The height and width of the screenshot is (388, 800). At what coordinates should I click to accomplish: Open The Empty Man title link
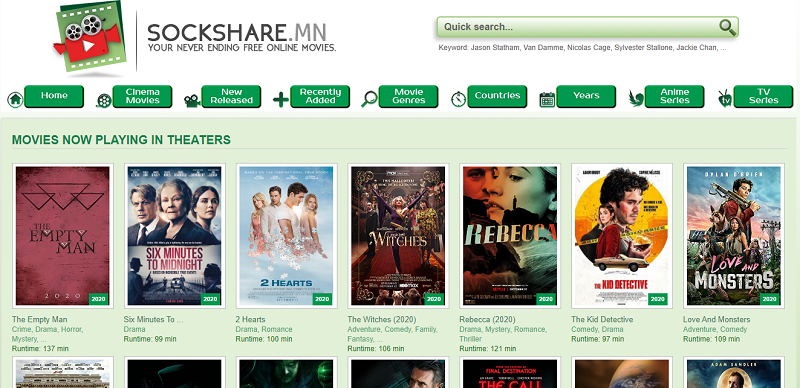[x=39, y=320]
